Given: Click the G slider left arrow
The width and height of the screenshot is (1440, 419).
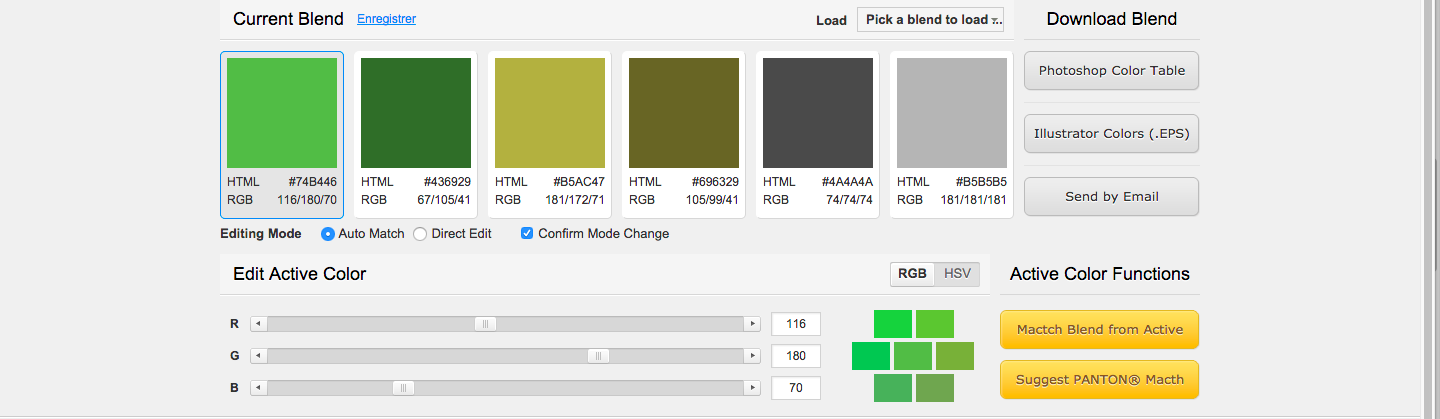Looking at the screenshot, I should pyautogui.click(x=258, y=356).
